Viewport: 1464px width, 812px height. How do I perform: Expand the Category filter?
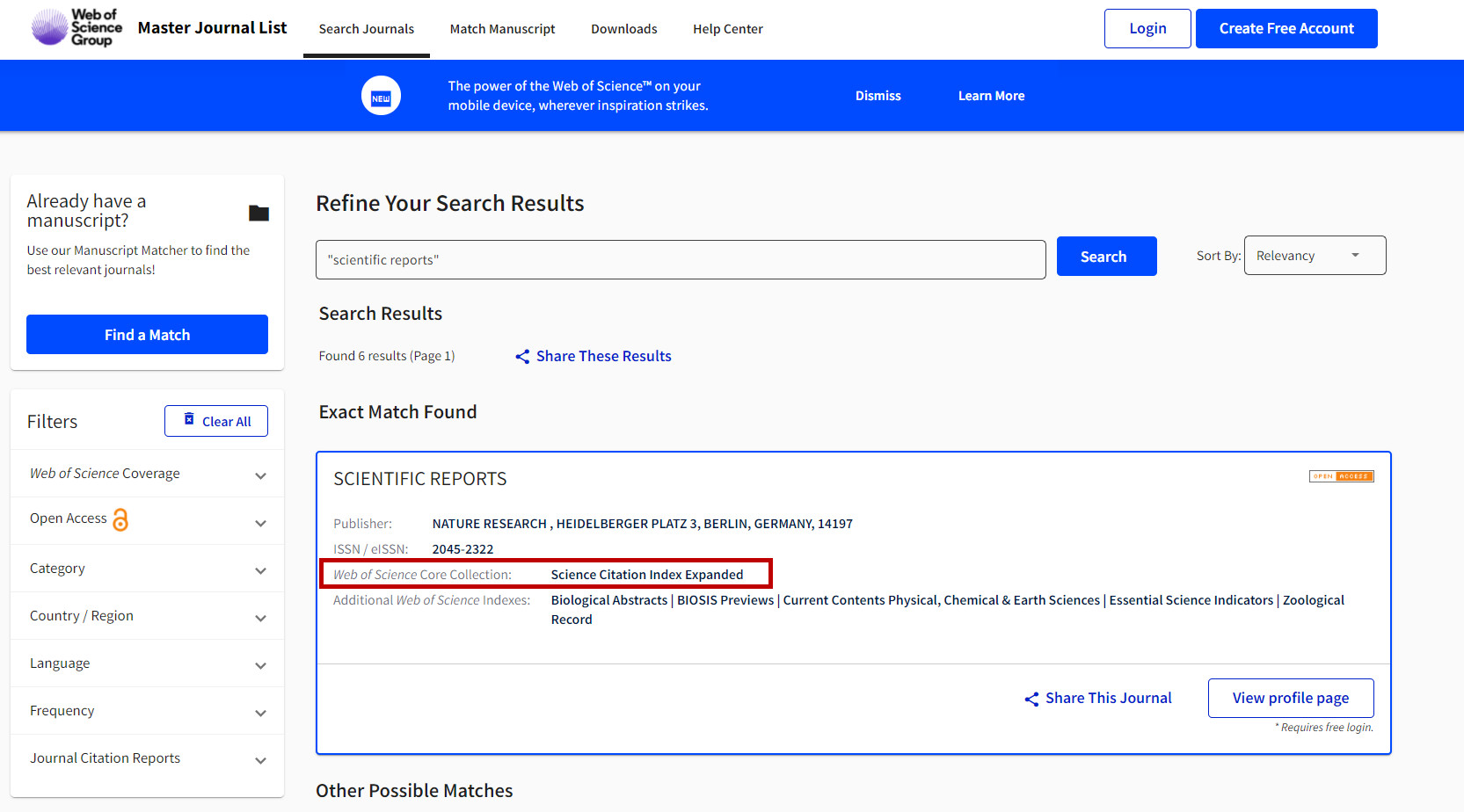coord(147,569)
